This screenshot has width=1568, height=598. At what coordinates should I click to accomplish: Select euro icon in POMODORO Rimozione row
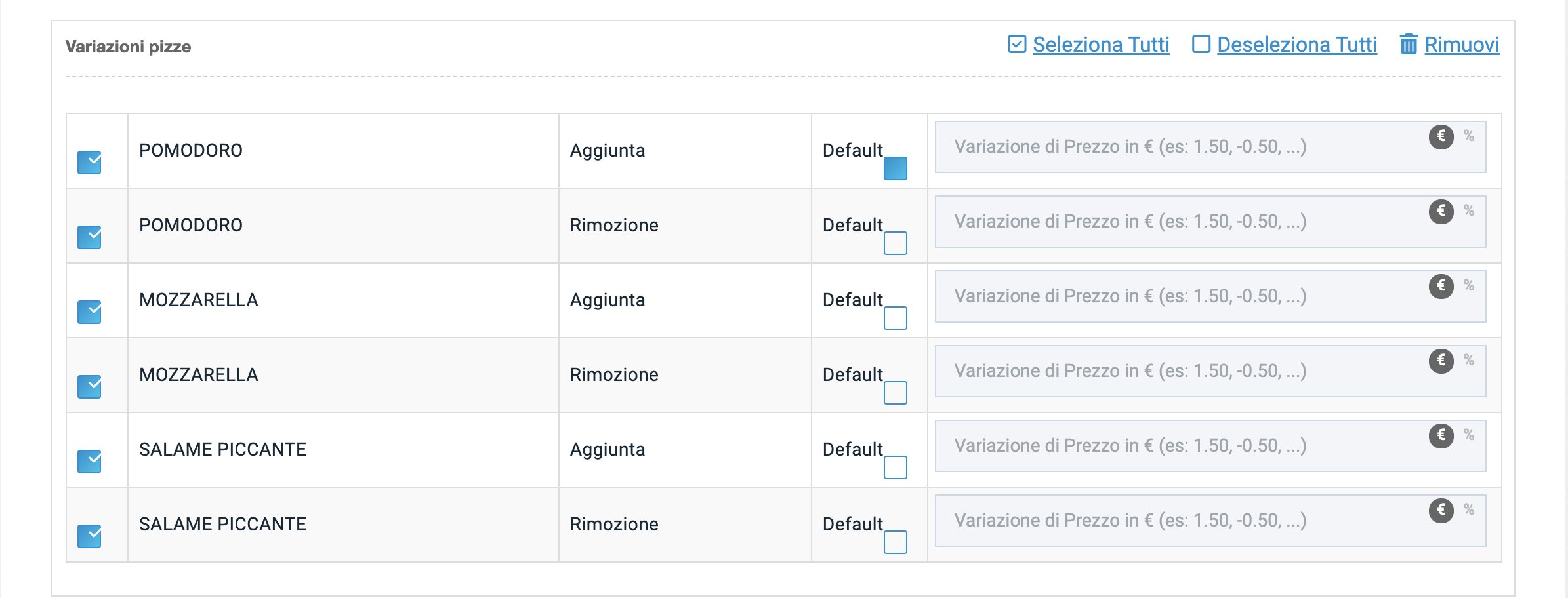click(x=1441, y=211)
